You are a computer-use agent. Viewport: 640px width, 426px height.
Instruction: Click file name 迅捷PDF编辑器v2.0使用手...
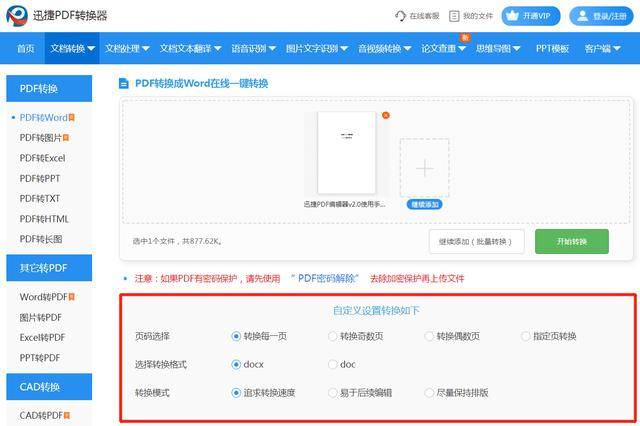point(344,204)
